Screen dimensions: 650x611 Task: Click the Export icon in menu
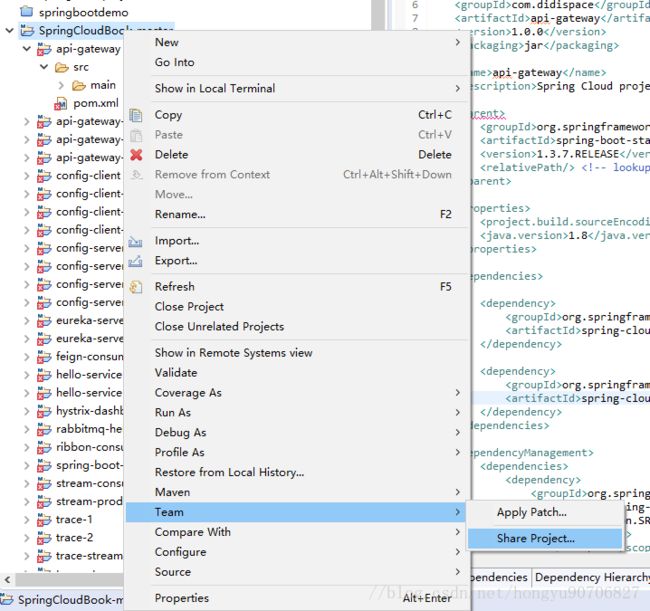pos(136,261)
